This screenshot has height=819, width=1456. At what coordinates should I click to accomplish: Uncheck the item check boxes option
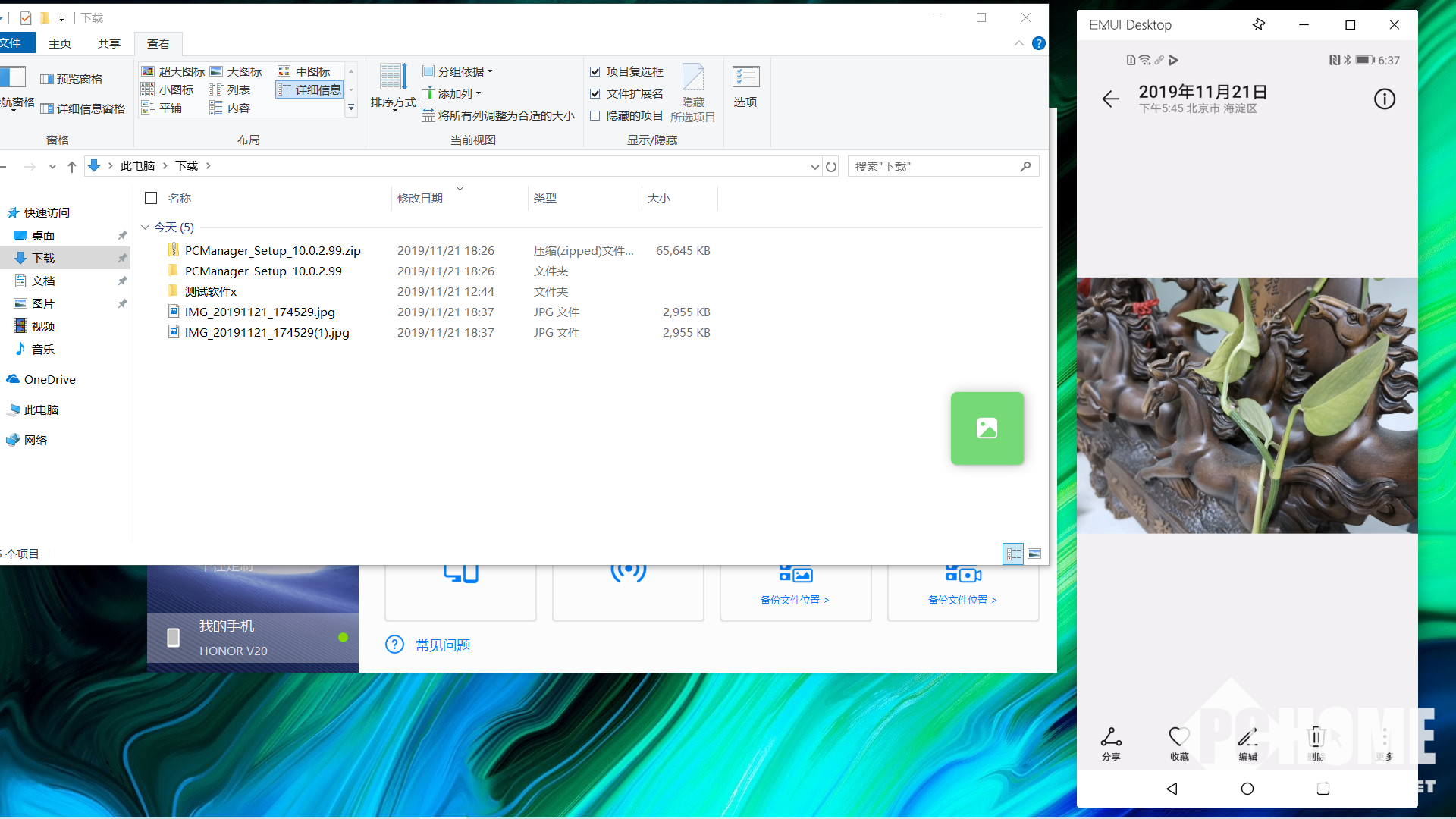(595, 71)
